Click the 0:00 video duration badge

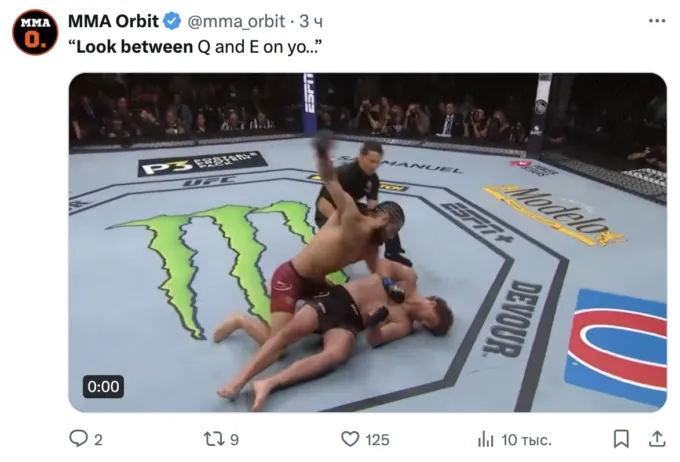[x=103, y=387]
